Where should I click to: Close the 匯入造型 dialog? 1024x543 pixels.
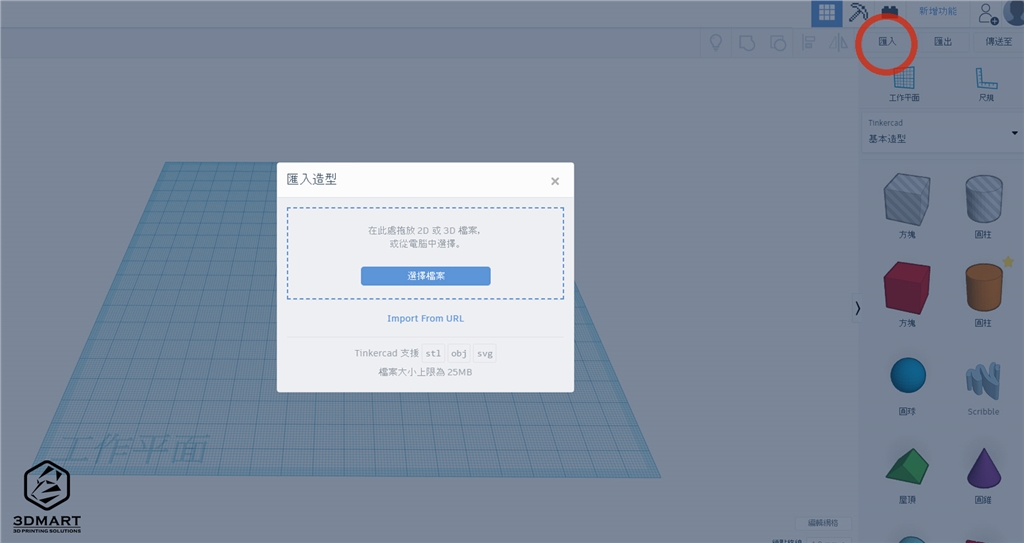click(555, 181)
